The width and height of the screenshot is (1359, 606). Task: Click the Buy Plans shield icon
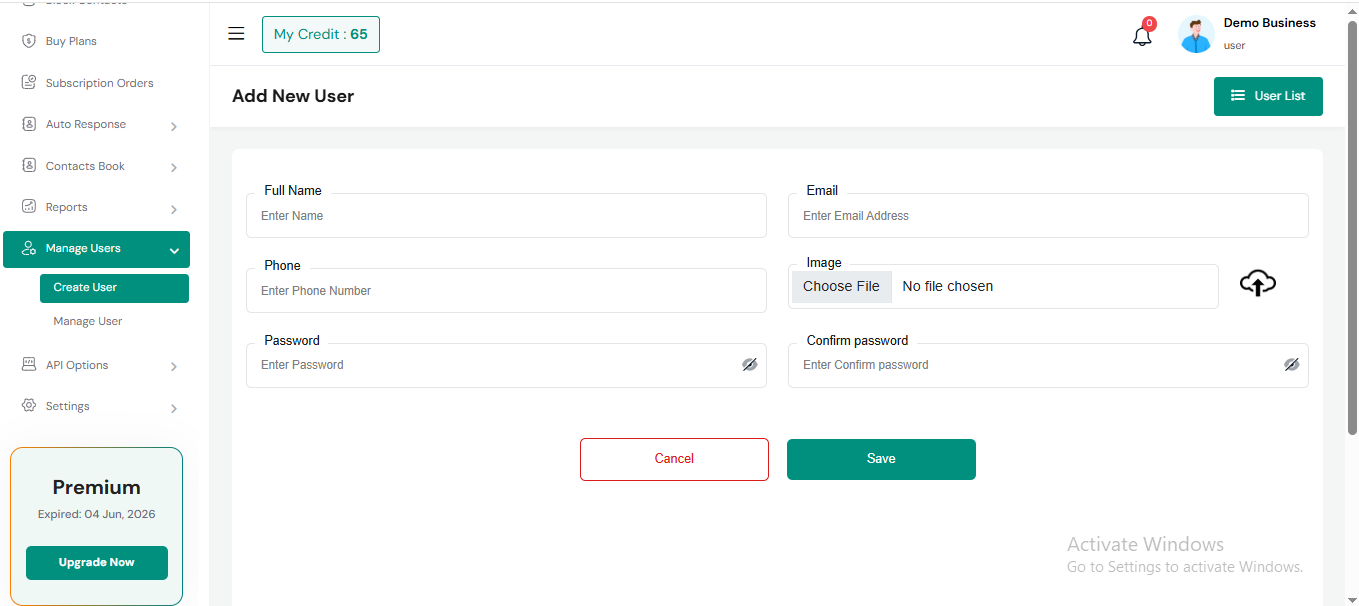[29, 41]
